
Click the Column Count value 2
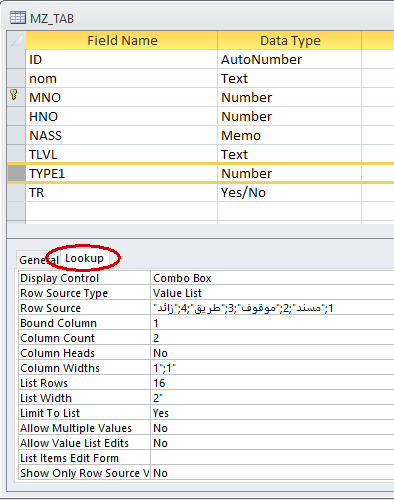coord(272,338)
